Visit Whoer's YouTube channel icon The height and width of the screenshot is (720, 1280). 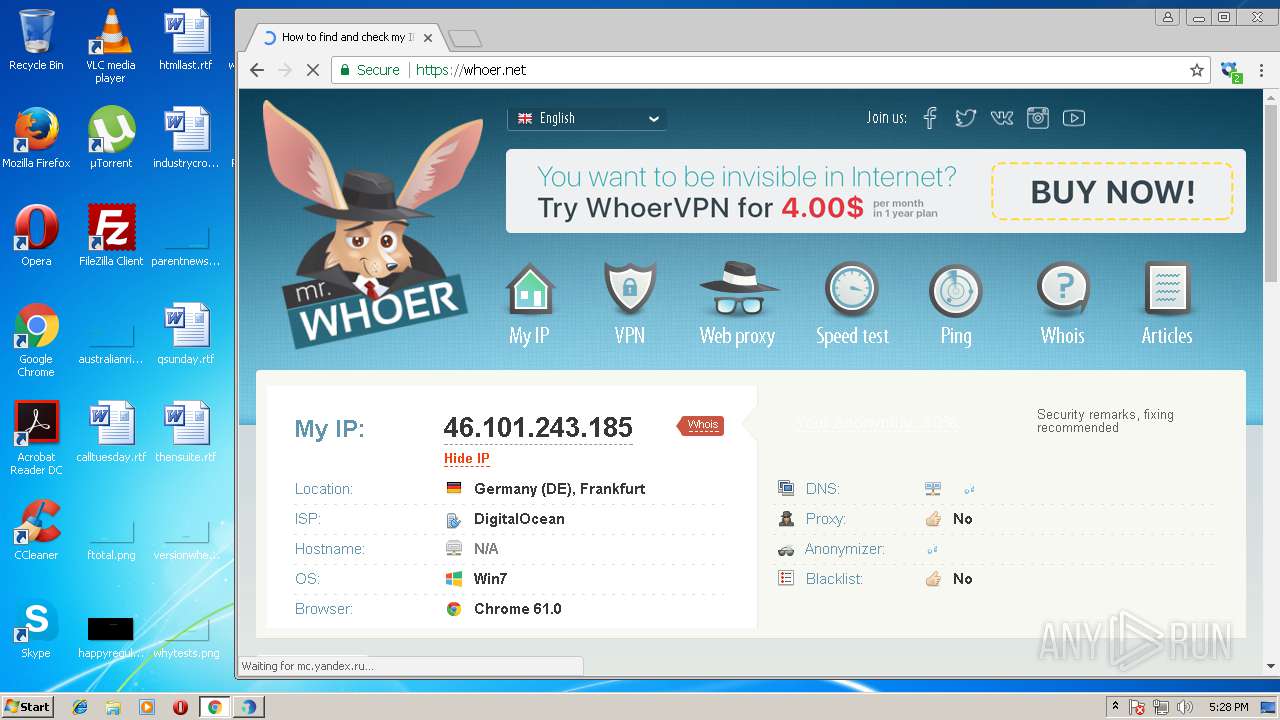tap(1074, 118)
